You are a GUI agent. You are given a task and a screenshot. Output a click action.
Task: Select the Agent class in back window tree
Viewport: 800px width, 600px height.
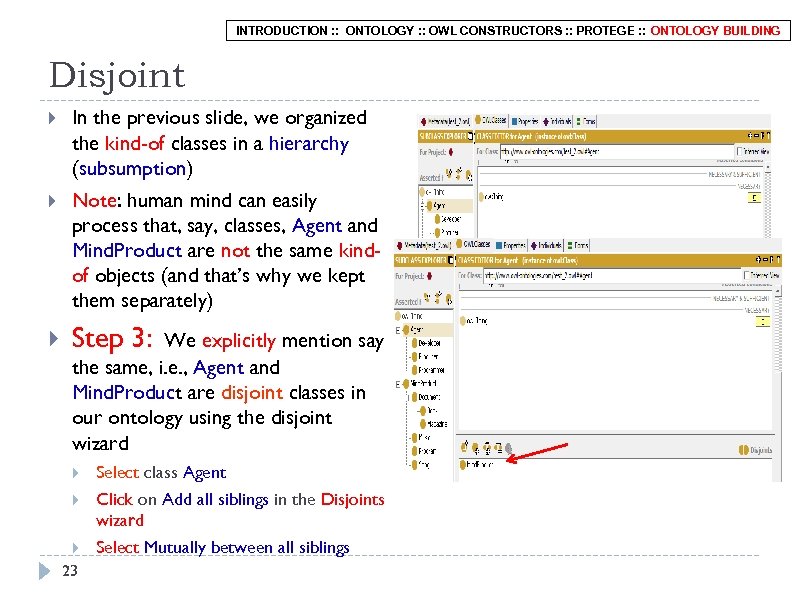tap(436, 206)
